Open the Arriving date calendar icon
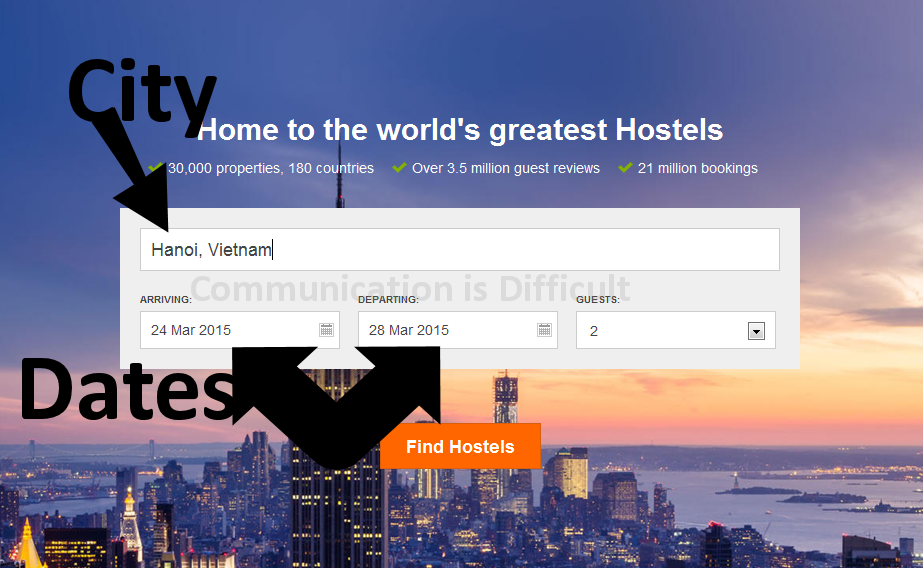 pos(326,330)
